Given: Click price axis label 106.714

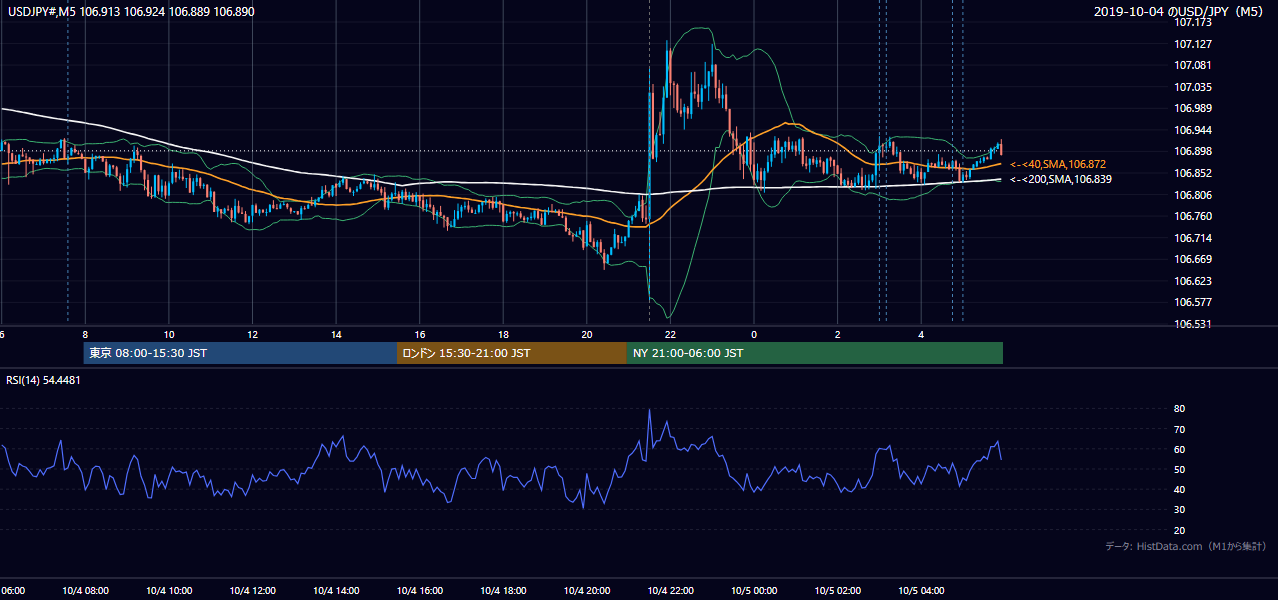Looking at the screenshot, I should click(1193, 238).
